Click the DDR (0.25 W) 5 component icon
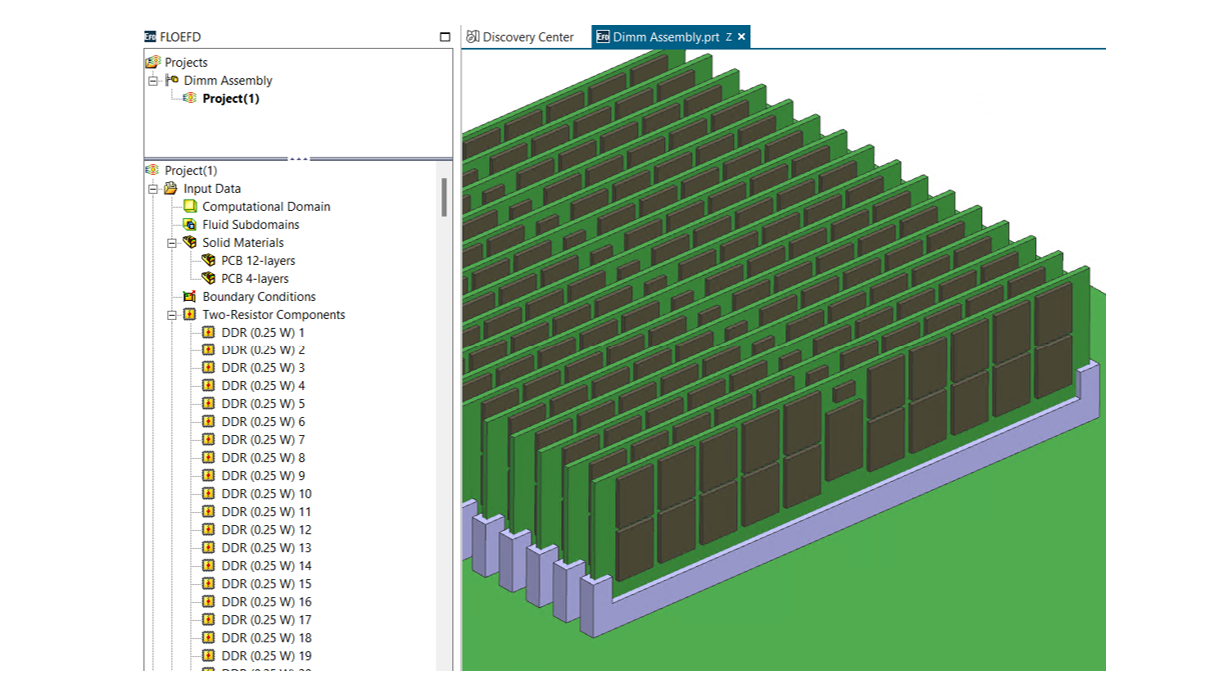This screenshot has width=1217, height=695. [x=208, y=404]
